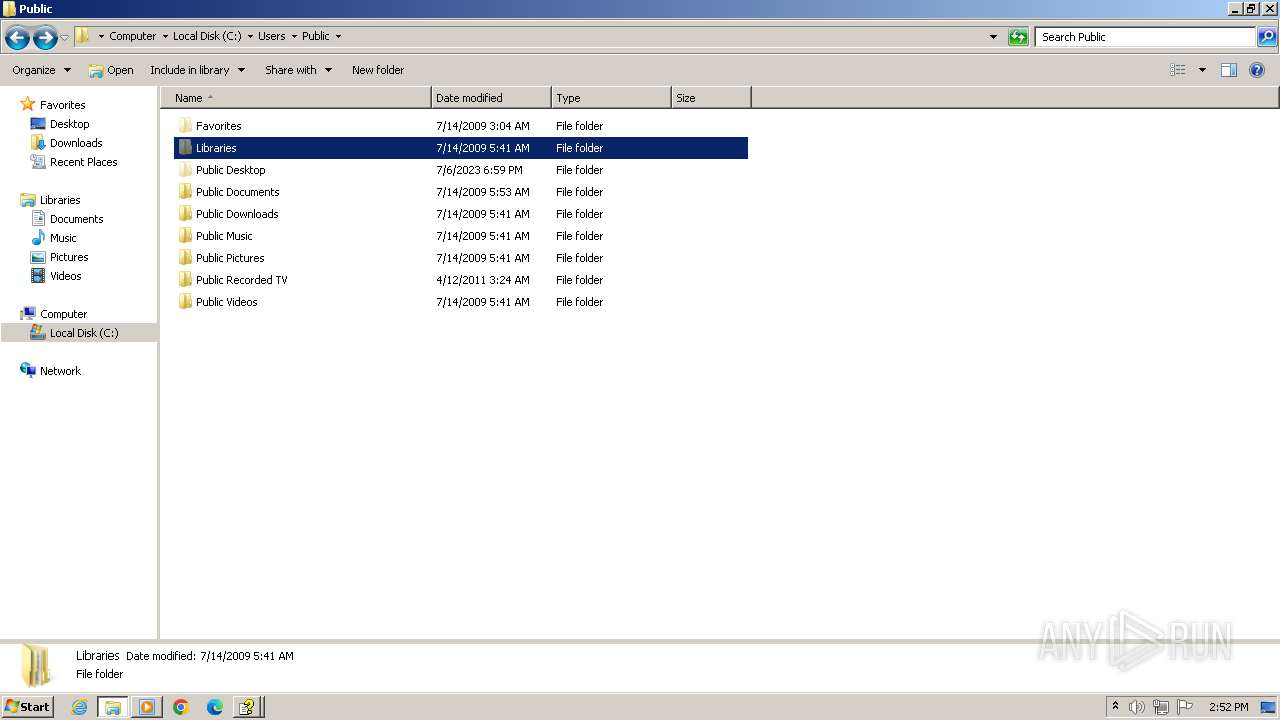Screen dimensions: 1280x720
Task: Click the taskbar clock showing 2:52 PM
Action: (x=1228, y=707)
